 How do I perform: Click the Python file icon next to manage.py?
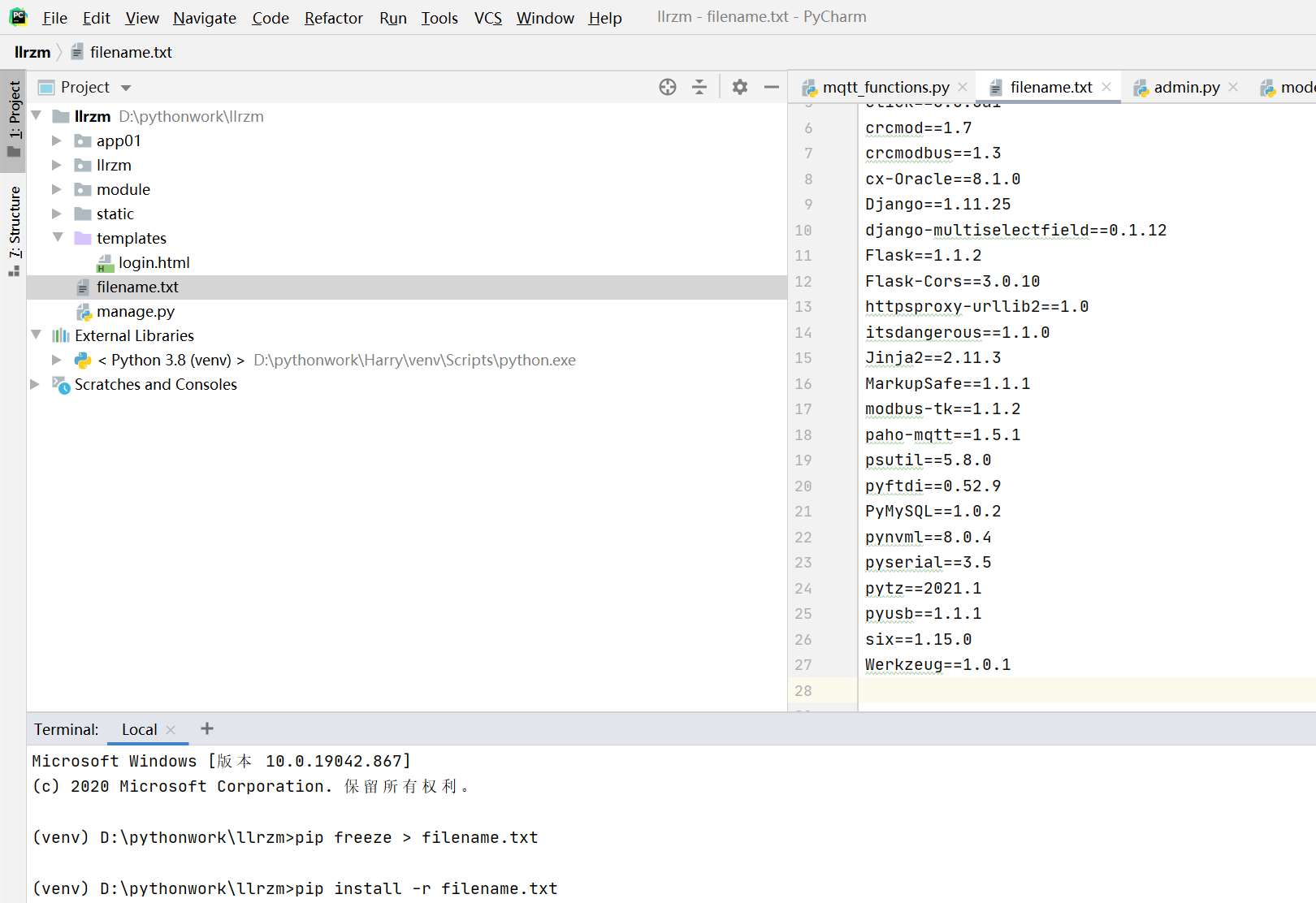pos(84,311)
